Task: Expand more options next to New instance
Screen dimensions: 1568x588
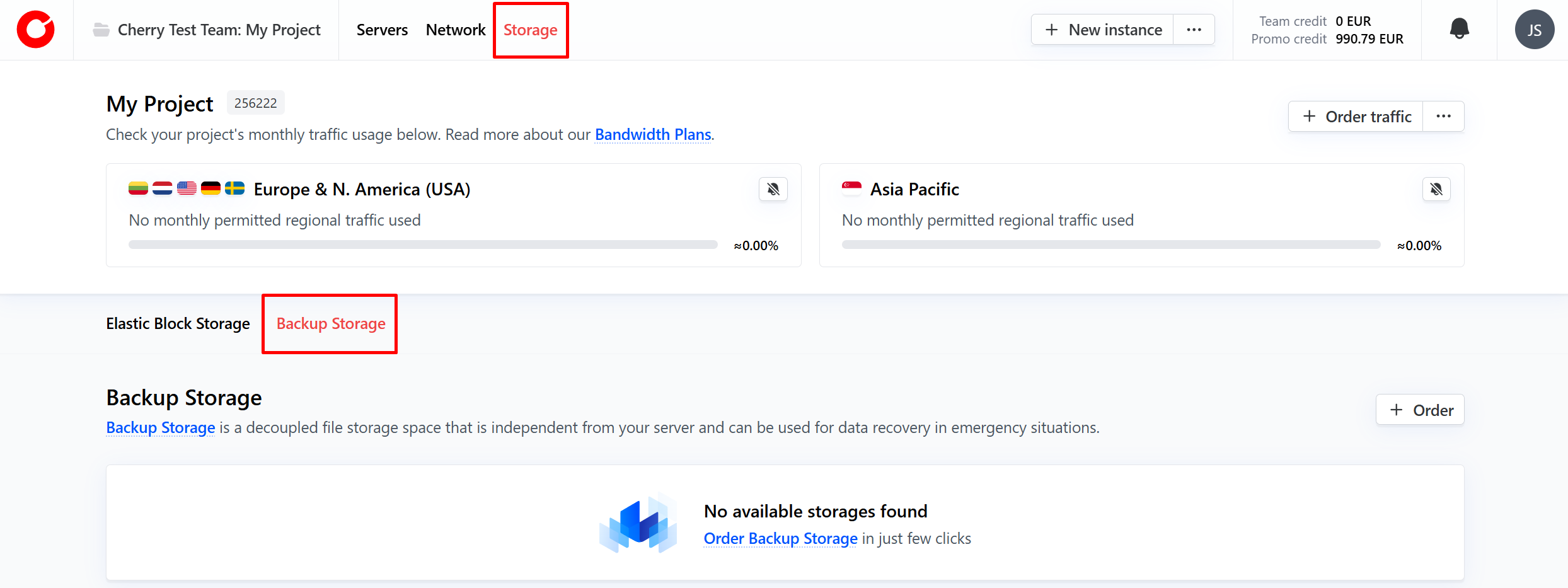Action: coord(1194,30)
